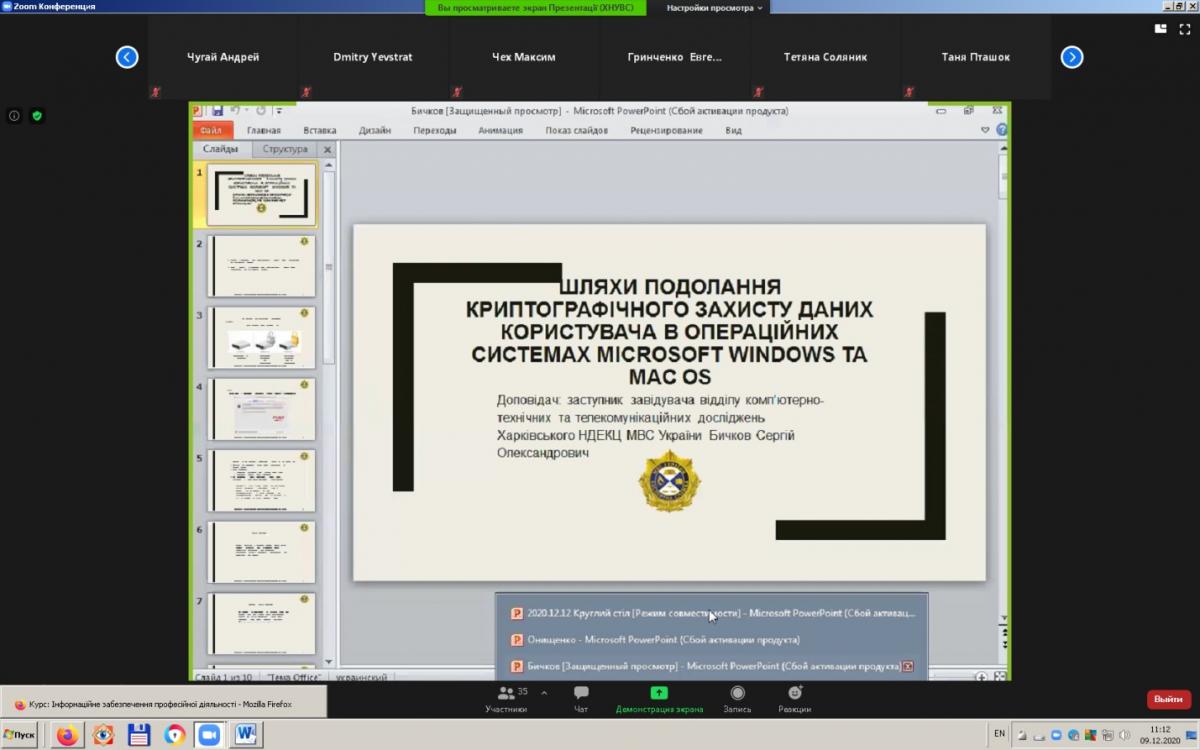Click the Пуск start button
Image resolution: width=1200 pixels, height=750 pixels.
[19, 735]
